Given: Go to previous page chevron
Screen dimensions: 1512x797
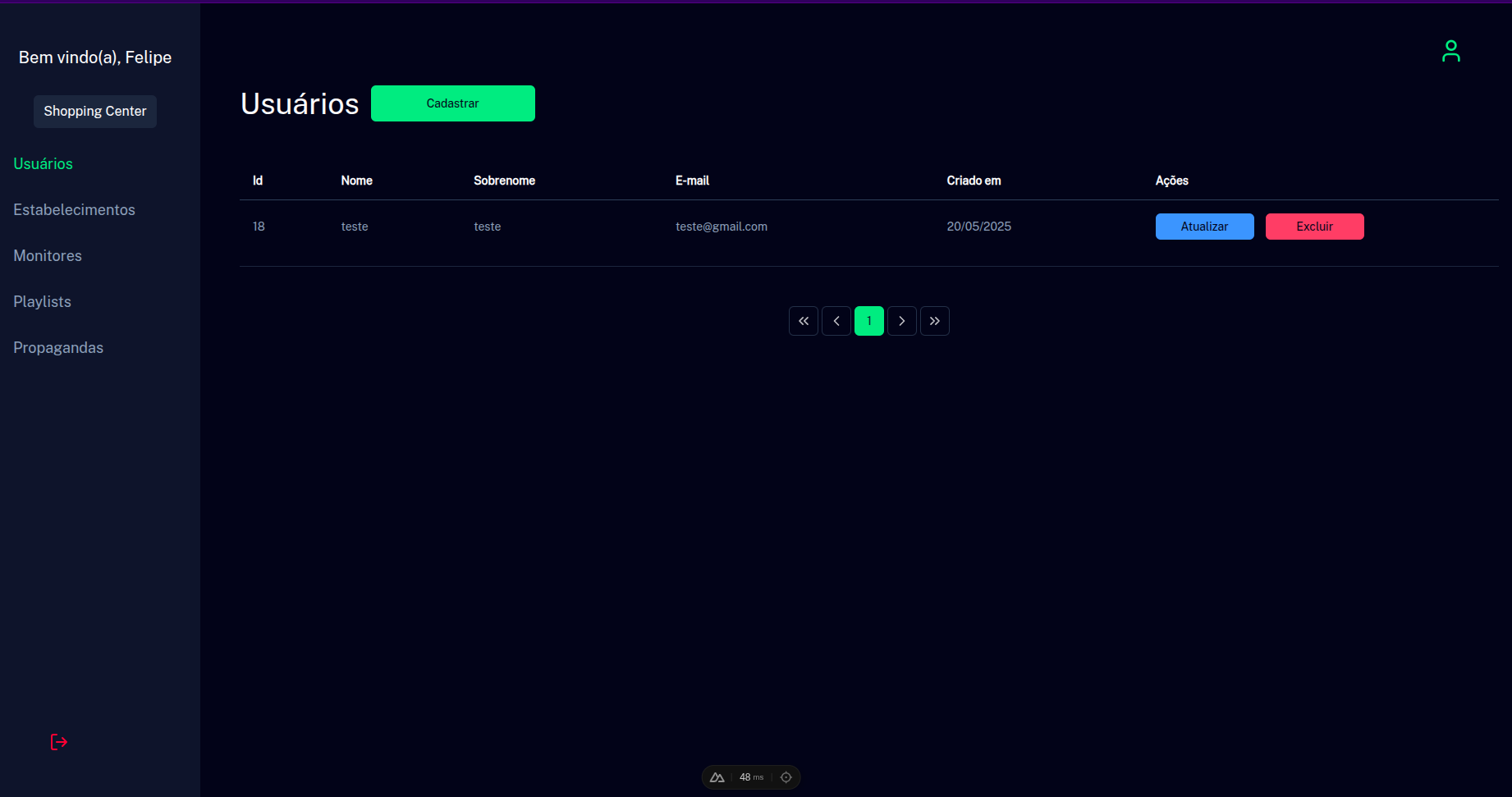Looking at the screenshot, I should tap(836, 321).
